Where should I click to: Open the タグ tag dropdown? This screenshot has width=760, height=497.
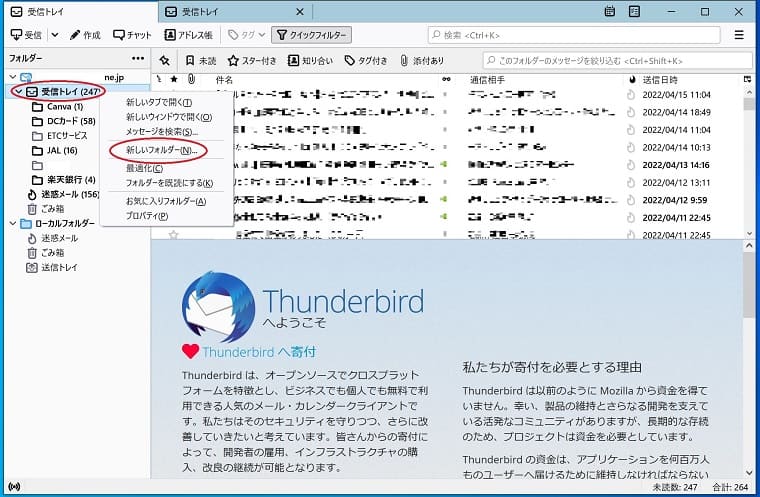tap(247, 35)
